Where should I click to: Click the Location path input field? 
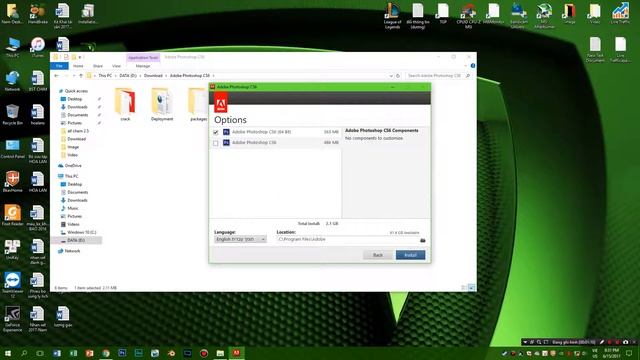[x=348, y=240]
